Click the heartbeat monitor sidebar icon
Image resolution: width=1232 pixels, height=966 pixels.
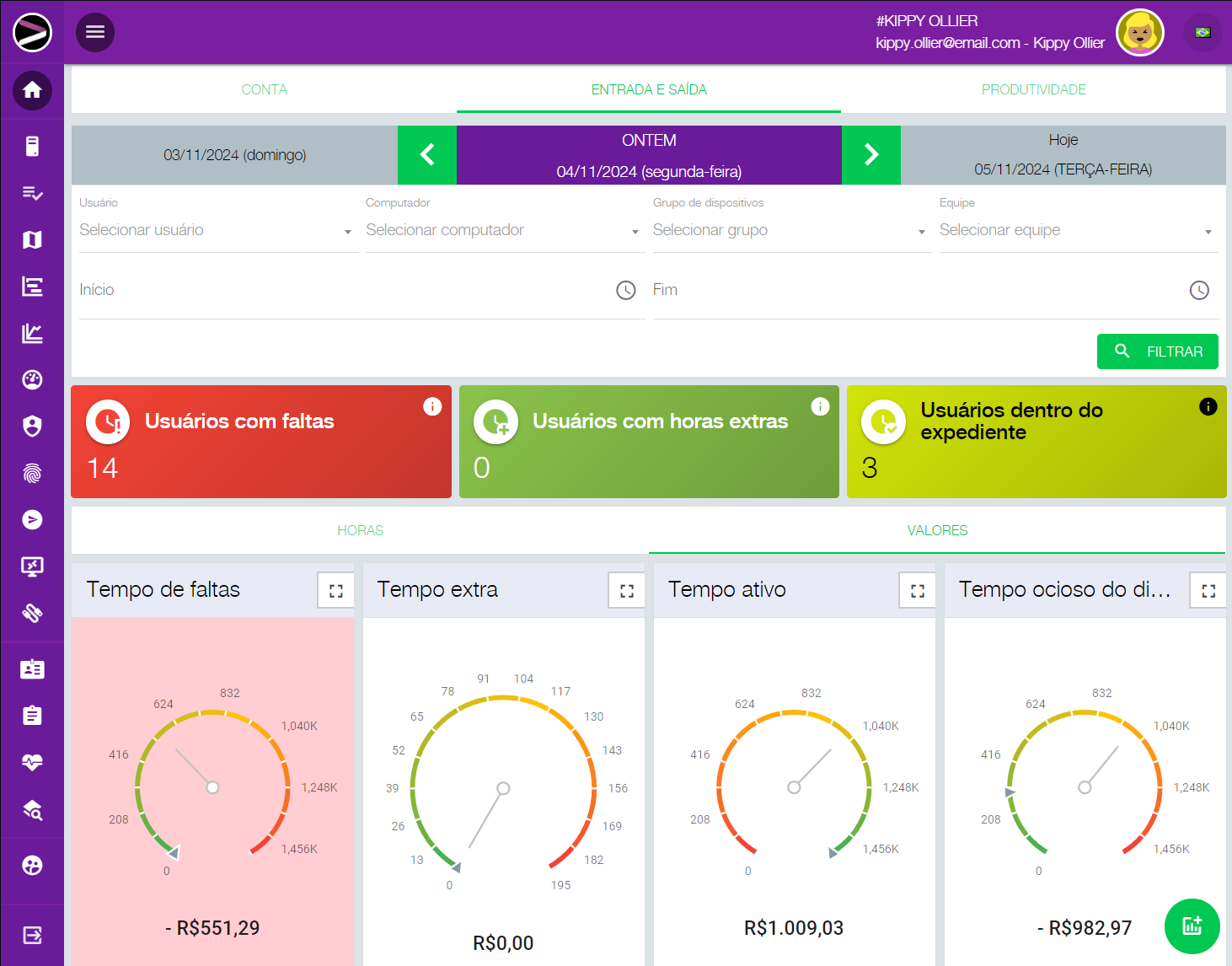tap(32, 763)
